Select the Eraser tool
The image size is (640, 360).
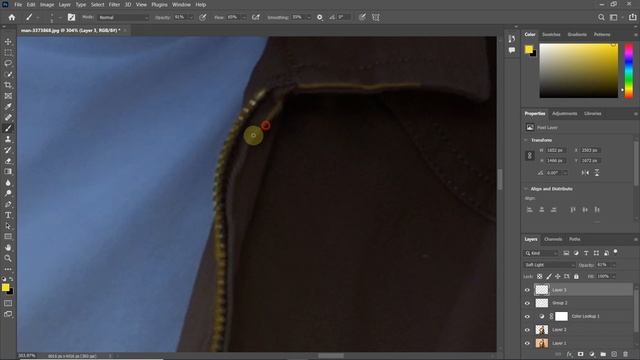(8, 161)
